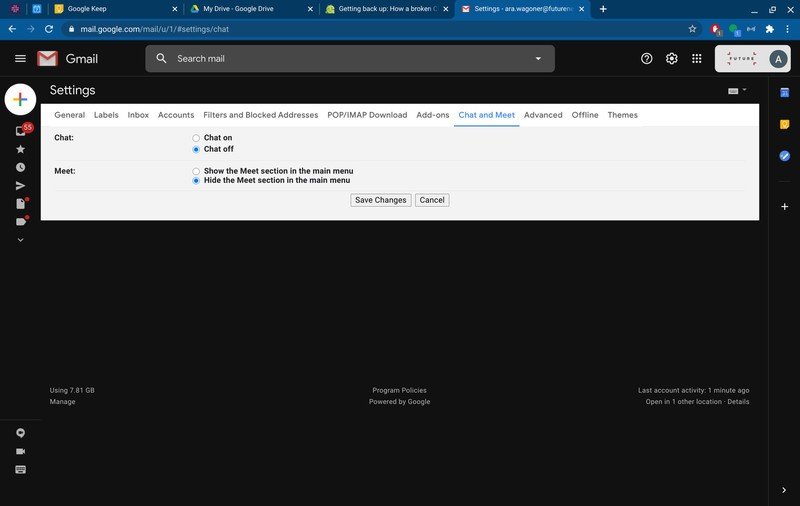The width and height of the screenshot is (800, 506).
Task: Open Snoozed clock icon
Action: click(x=20, y=167)
